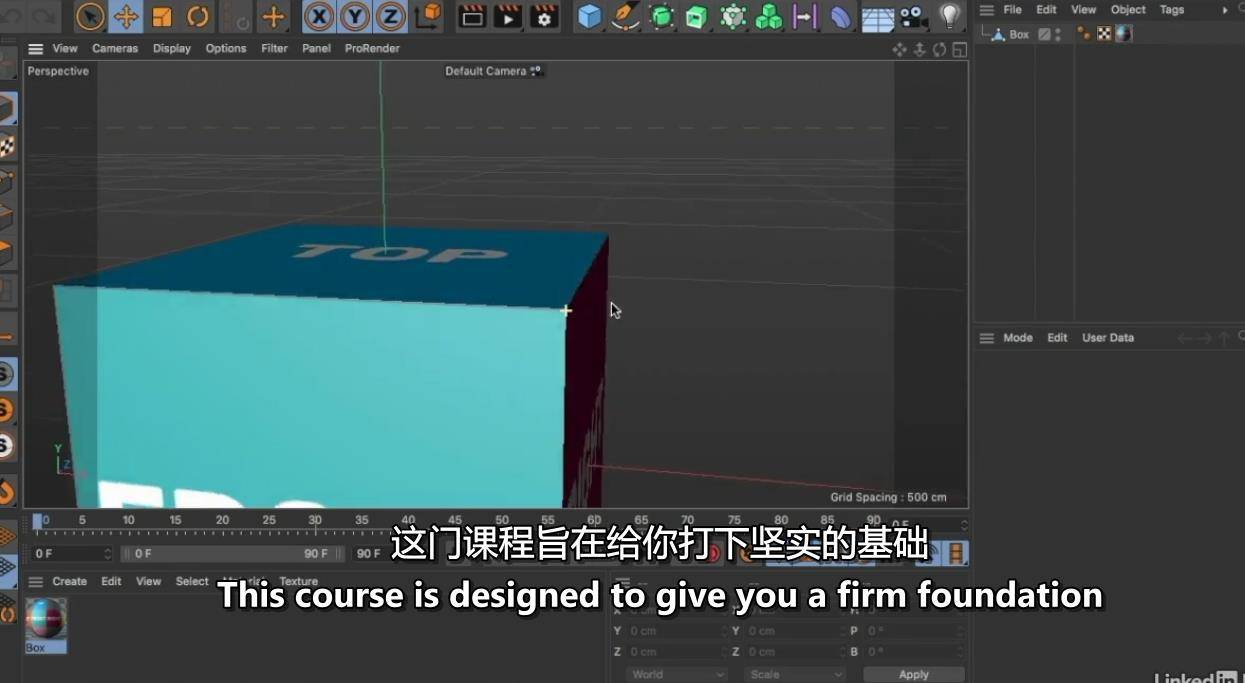Add a Light object with bulb icon
This screenshot has width=1245, height=683.
click(x=950, y=16)
